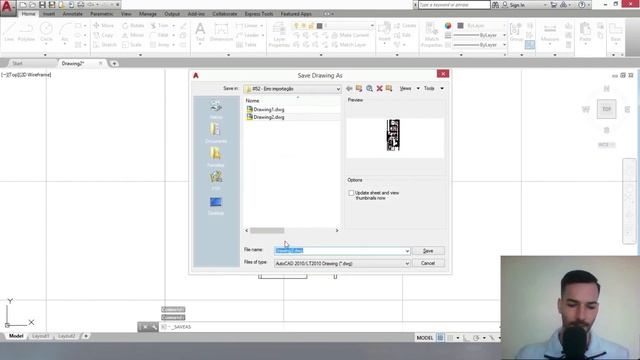Select the Circle tool in ribbon
The width and height of the screenshot is (640, 360).
46,32
